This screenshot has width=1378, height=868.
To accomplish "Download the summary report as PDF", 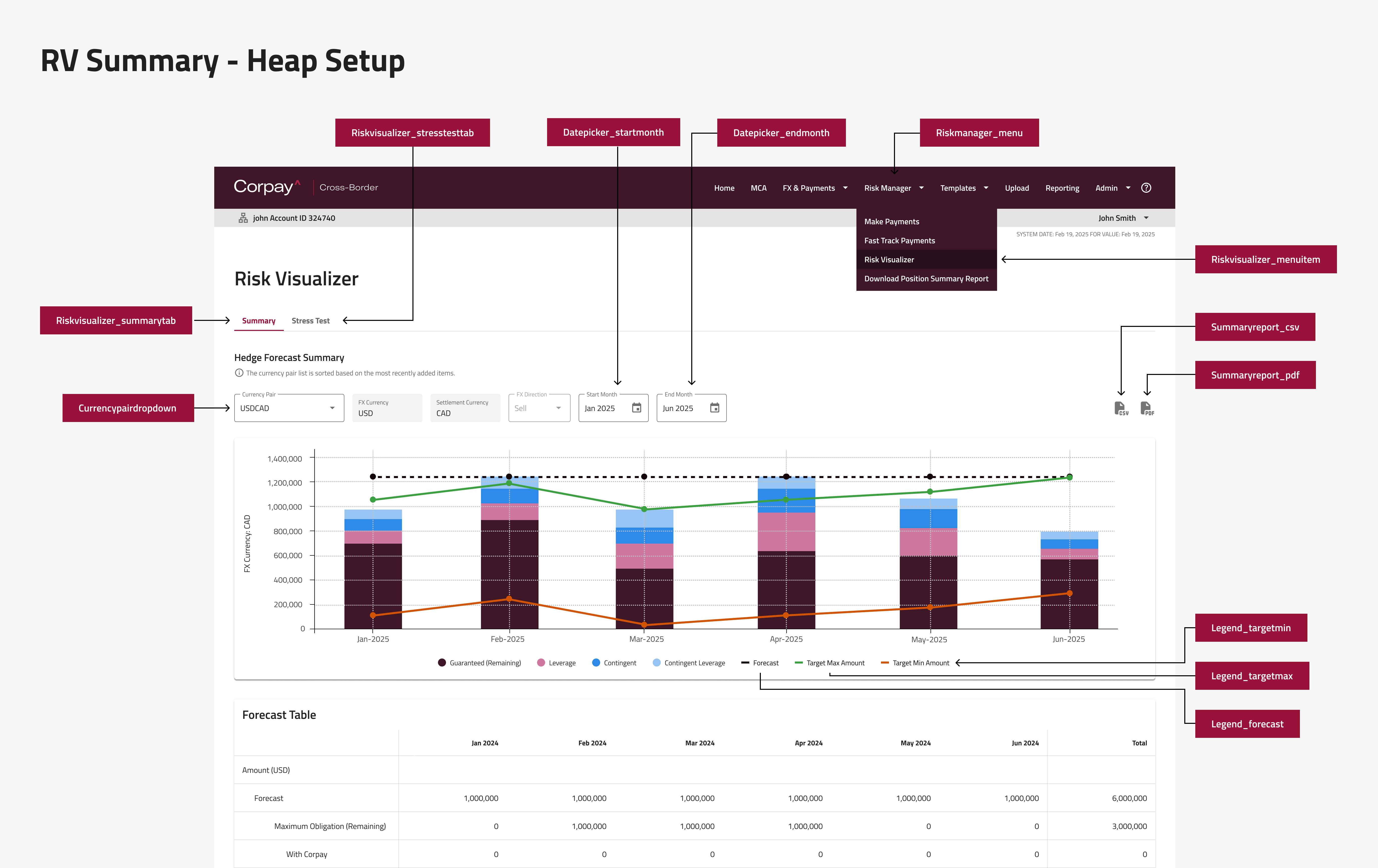I will coord(1146,408).
